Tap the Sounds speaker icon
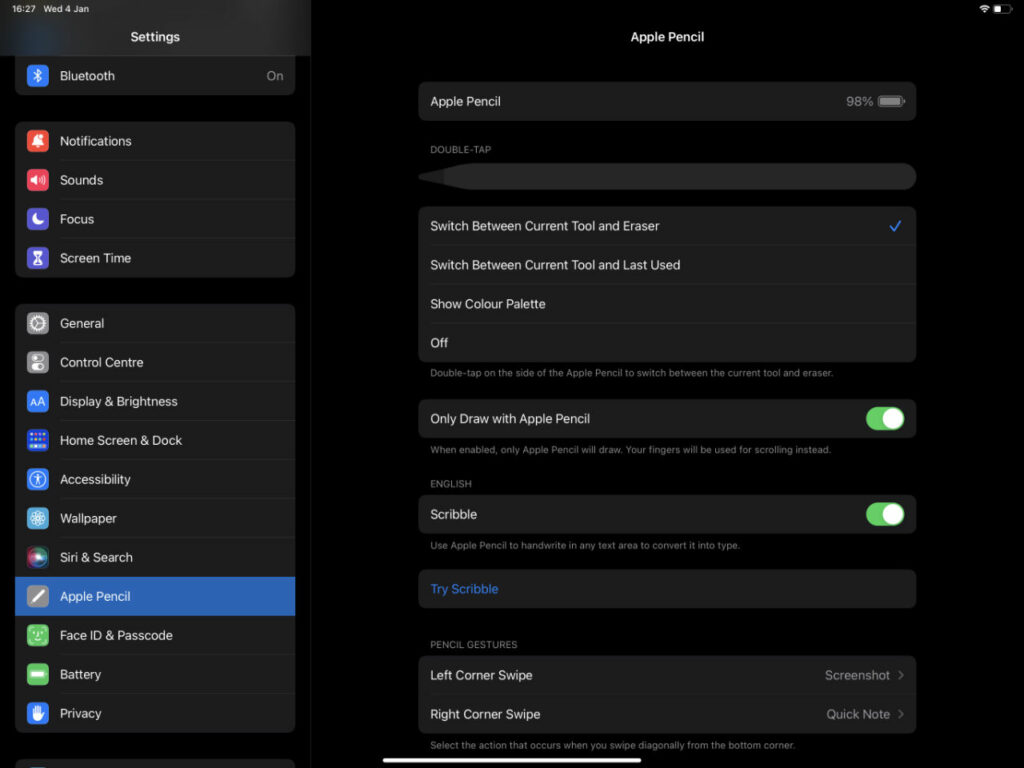This screenshot has width=1024, height=768. pyautogui.click(x=38, y=180)
